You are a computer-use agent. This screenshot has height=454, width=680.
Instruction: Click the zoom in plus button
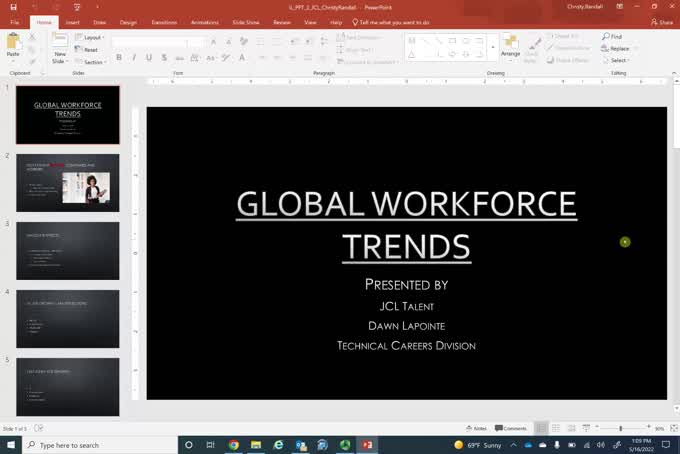(649, 427)
